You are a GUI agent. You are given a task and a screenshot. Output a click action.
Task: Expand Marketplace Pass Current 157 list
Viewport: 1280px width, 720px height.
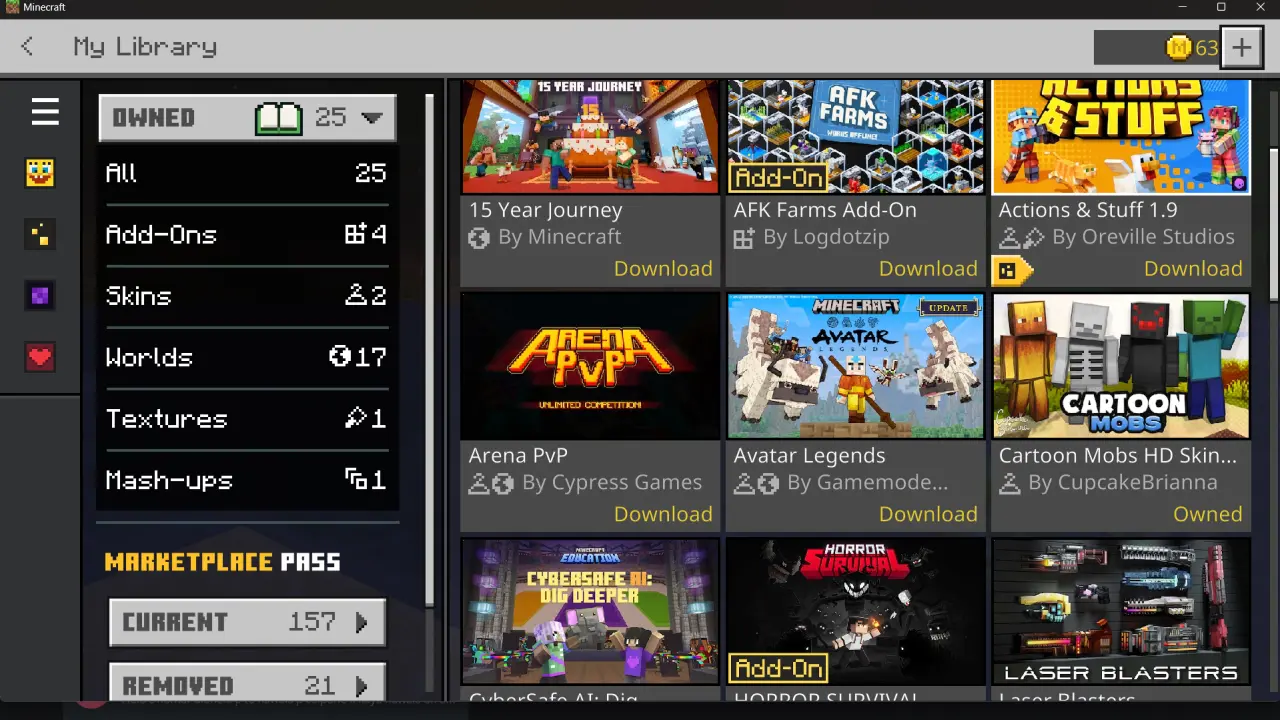[247, 622]
